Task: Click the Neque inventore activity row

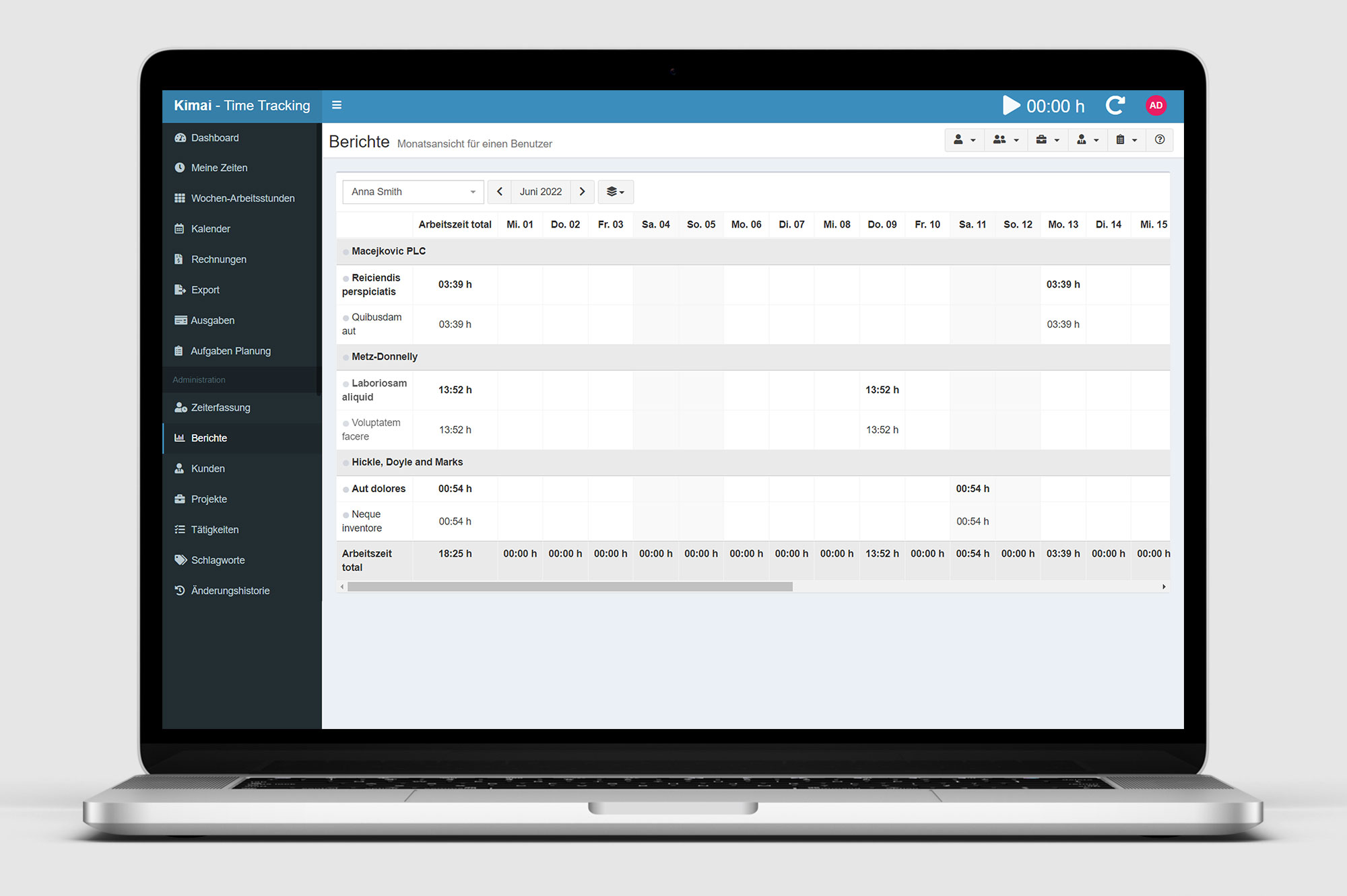Action: [753, 521]
